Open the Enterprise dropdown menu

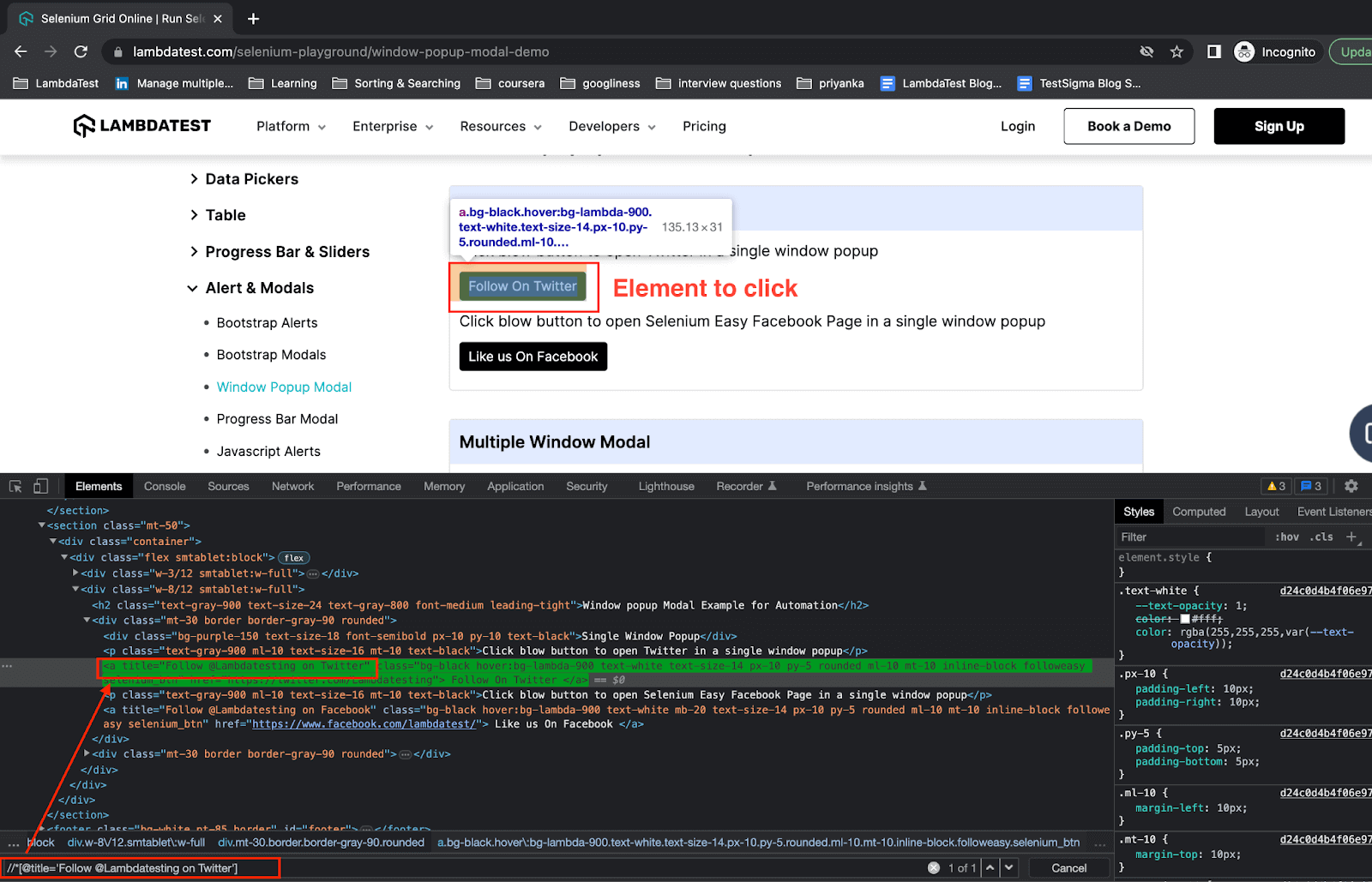(393, 126)
